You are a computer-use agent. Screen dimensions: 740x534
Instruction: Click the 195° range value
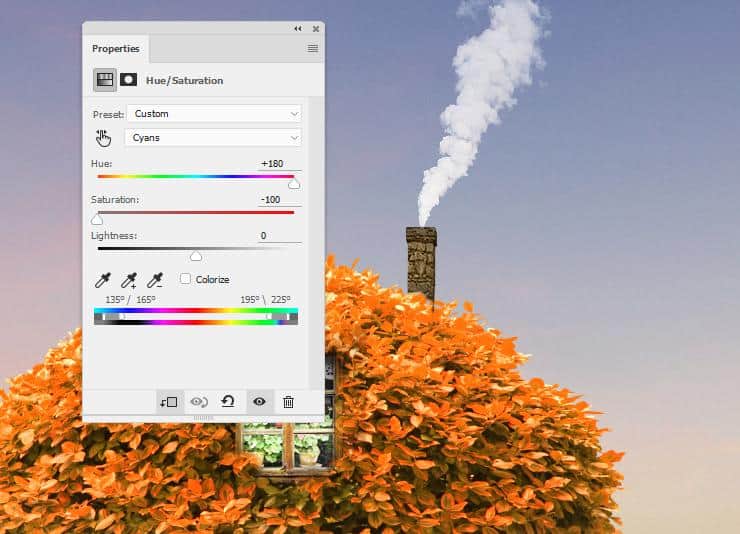(250, 300)
